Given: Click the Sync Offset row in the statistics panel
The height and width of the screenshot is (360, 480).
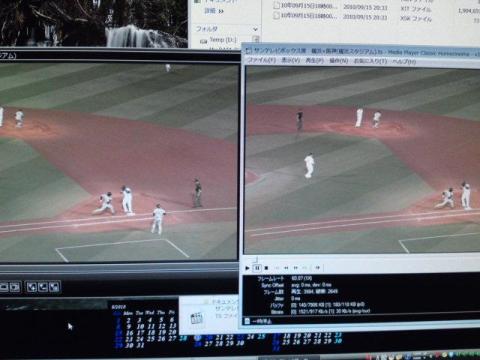Looking at the screenshot, I should coord(295,285).
